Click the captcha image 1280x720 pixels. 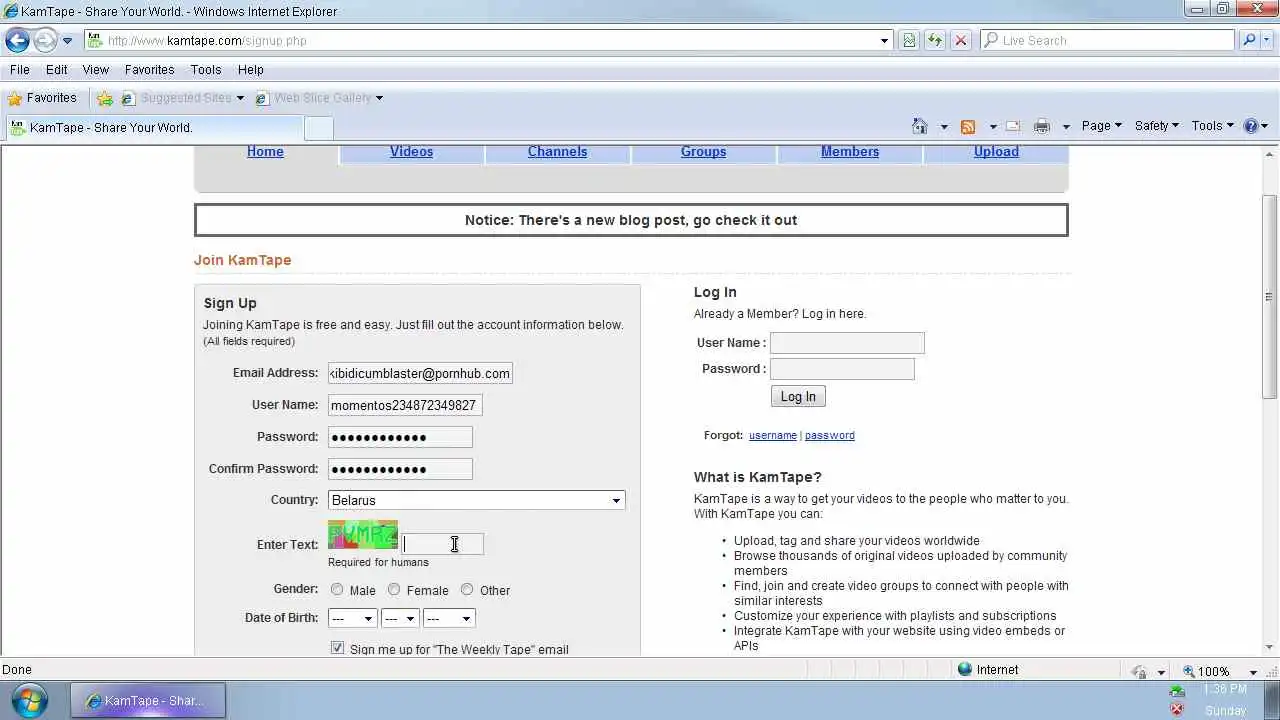(363, 535)
